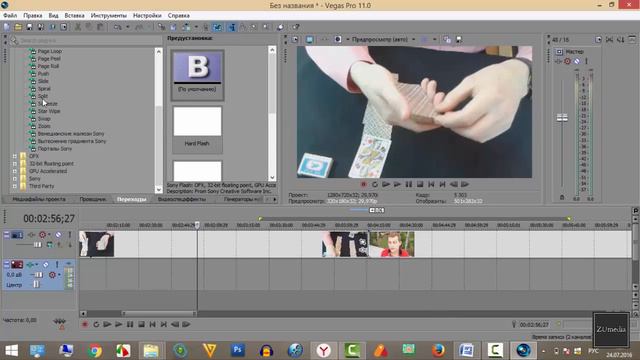Viewport: 640px width, 360px height.
Task: Select the Венецианские жалюзи Sony transition
Action: pos(71,134)
